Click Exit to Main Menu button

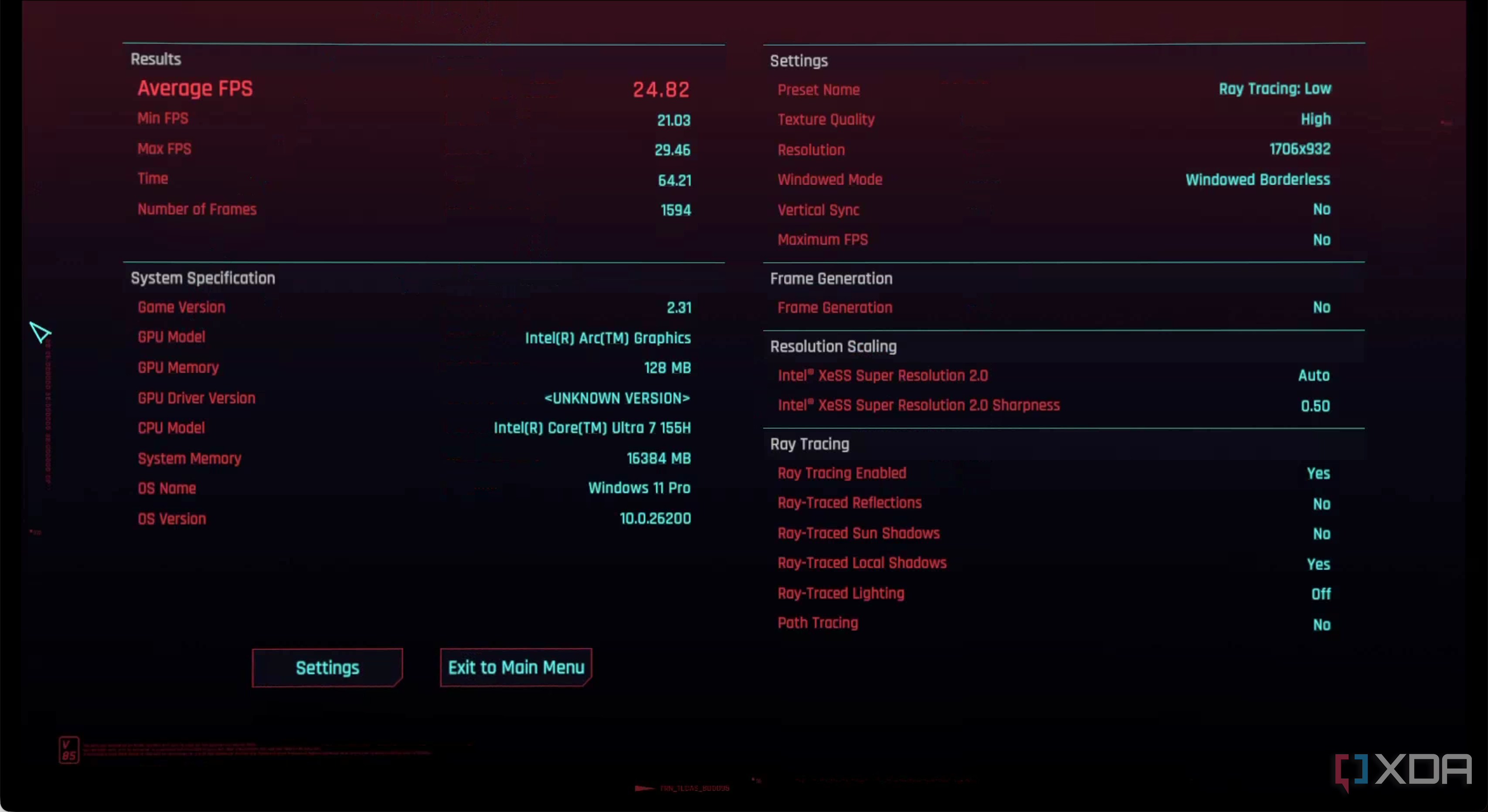516,668
